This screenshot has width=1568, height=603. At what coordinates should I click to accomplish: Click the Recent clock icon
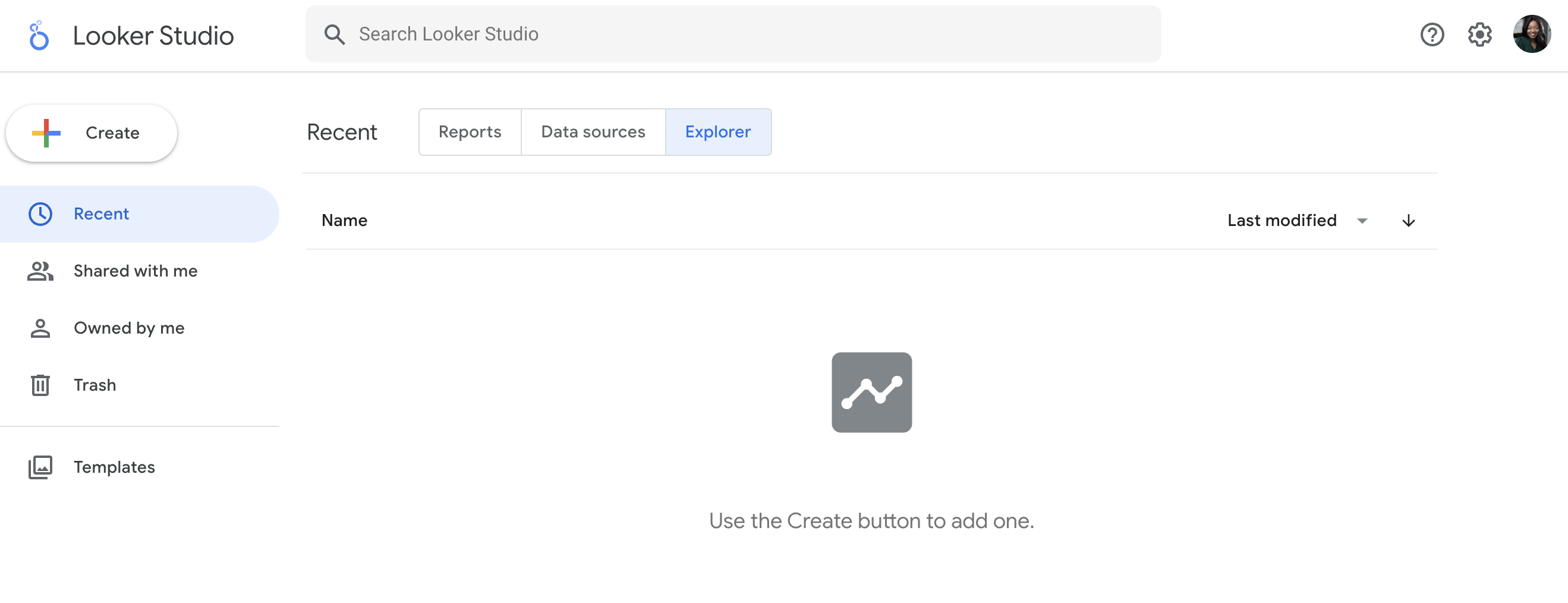click(40, 214)
